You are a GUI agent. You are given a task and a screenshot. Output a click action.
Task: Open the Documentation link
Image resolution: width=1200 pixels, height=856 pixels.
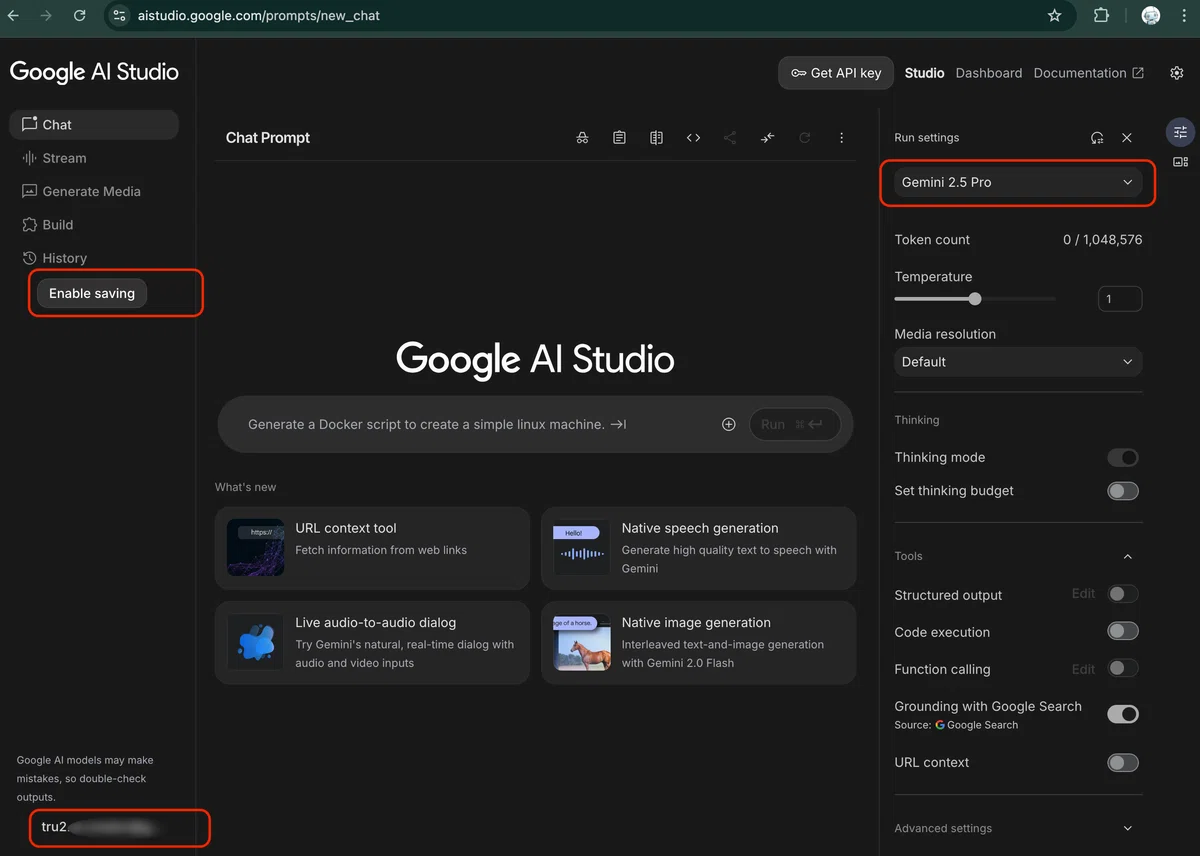pyautogui.click(x=1088, y=73)
